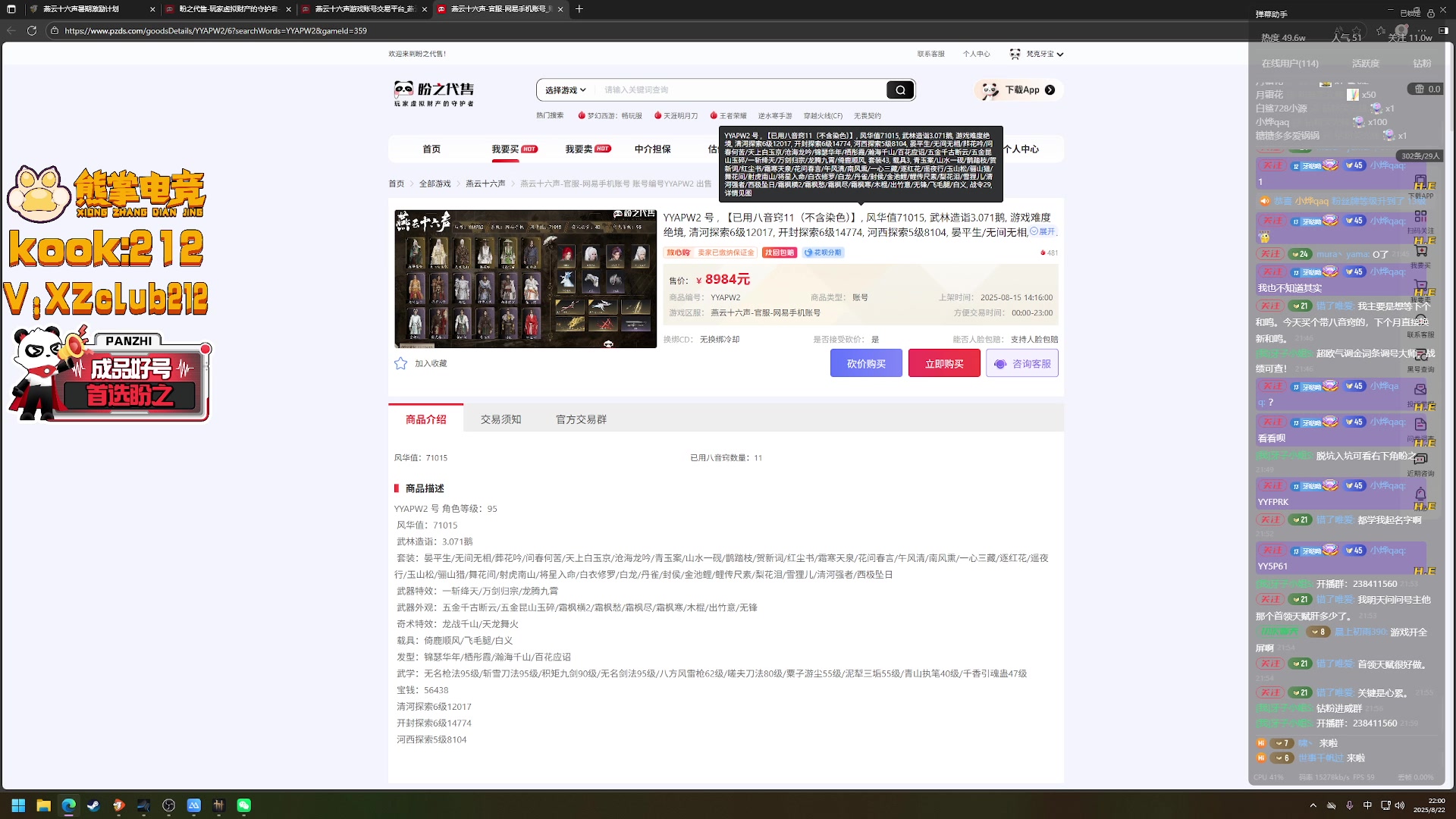Open File Explorer from taskbar
This screenshot has height=819, width=1456.
(x=43, y=805)
